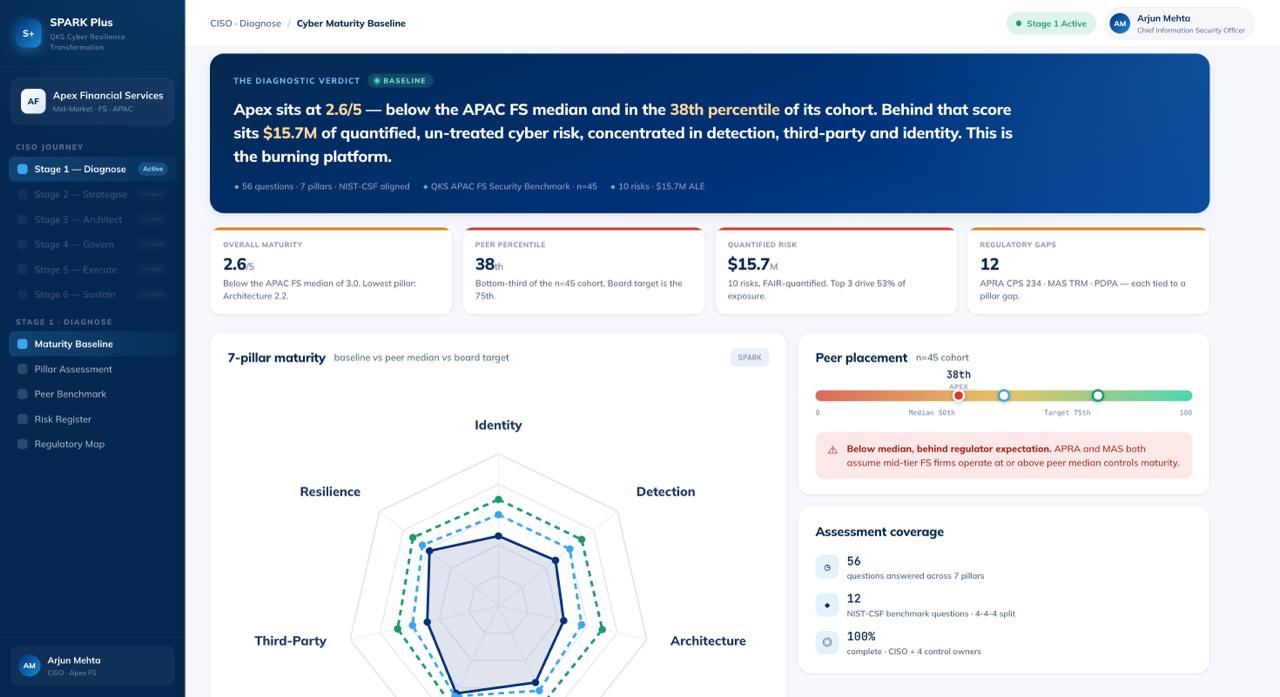Open Risk Register page
1280x697 pixels.
click(92, 419)
